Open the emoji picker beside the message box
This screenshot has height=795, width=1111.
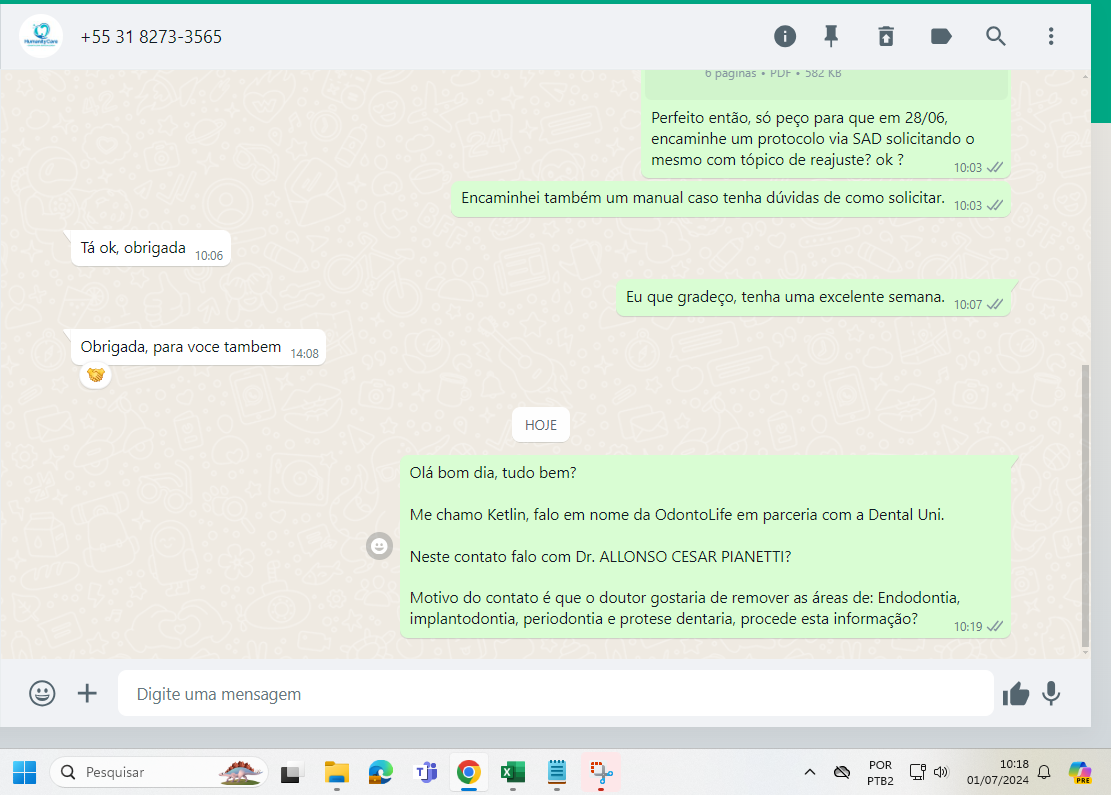point(42,693)
